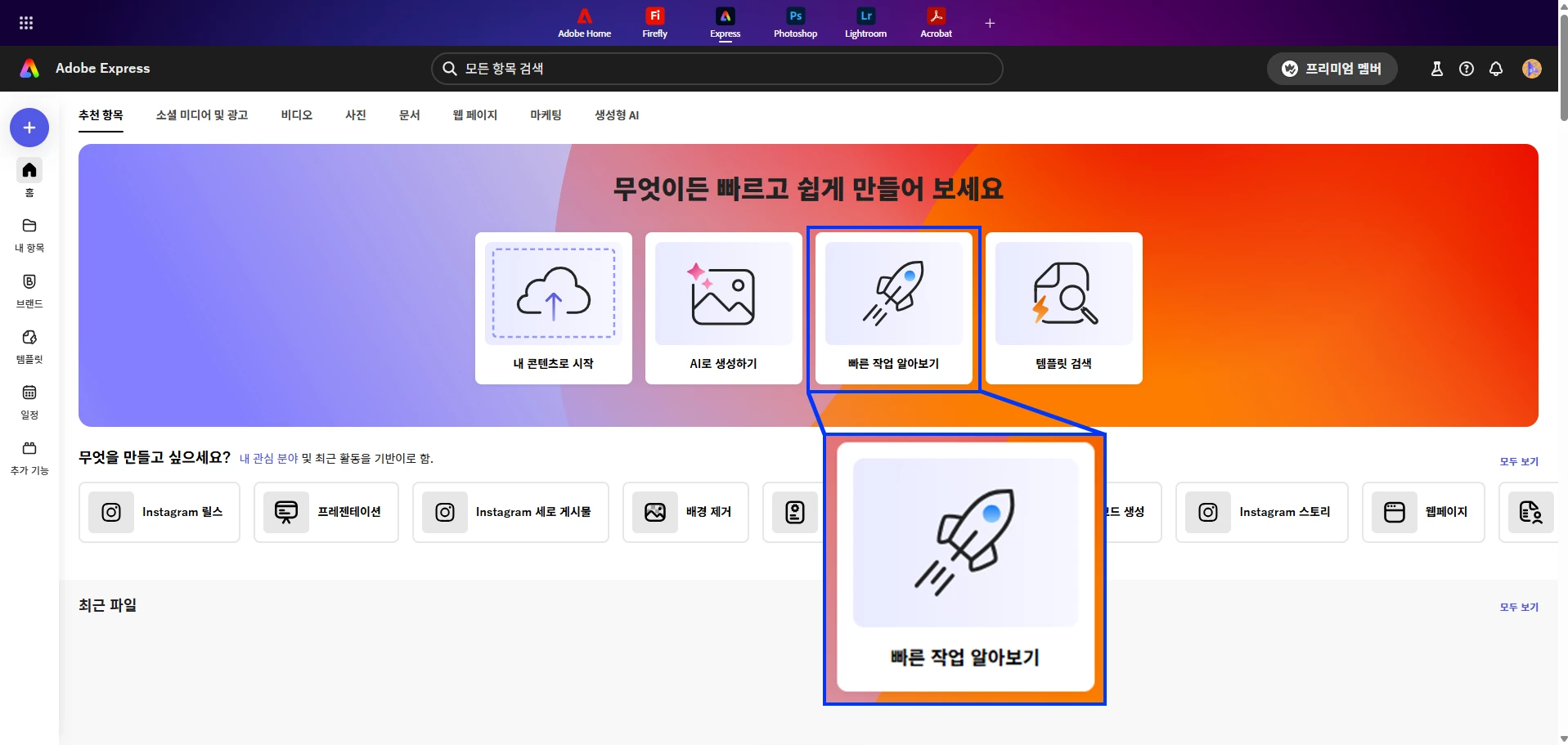Switch to Adobe Home app
1568x745 pixels.
tap(584, 23)
